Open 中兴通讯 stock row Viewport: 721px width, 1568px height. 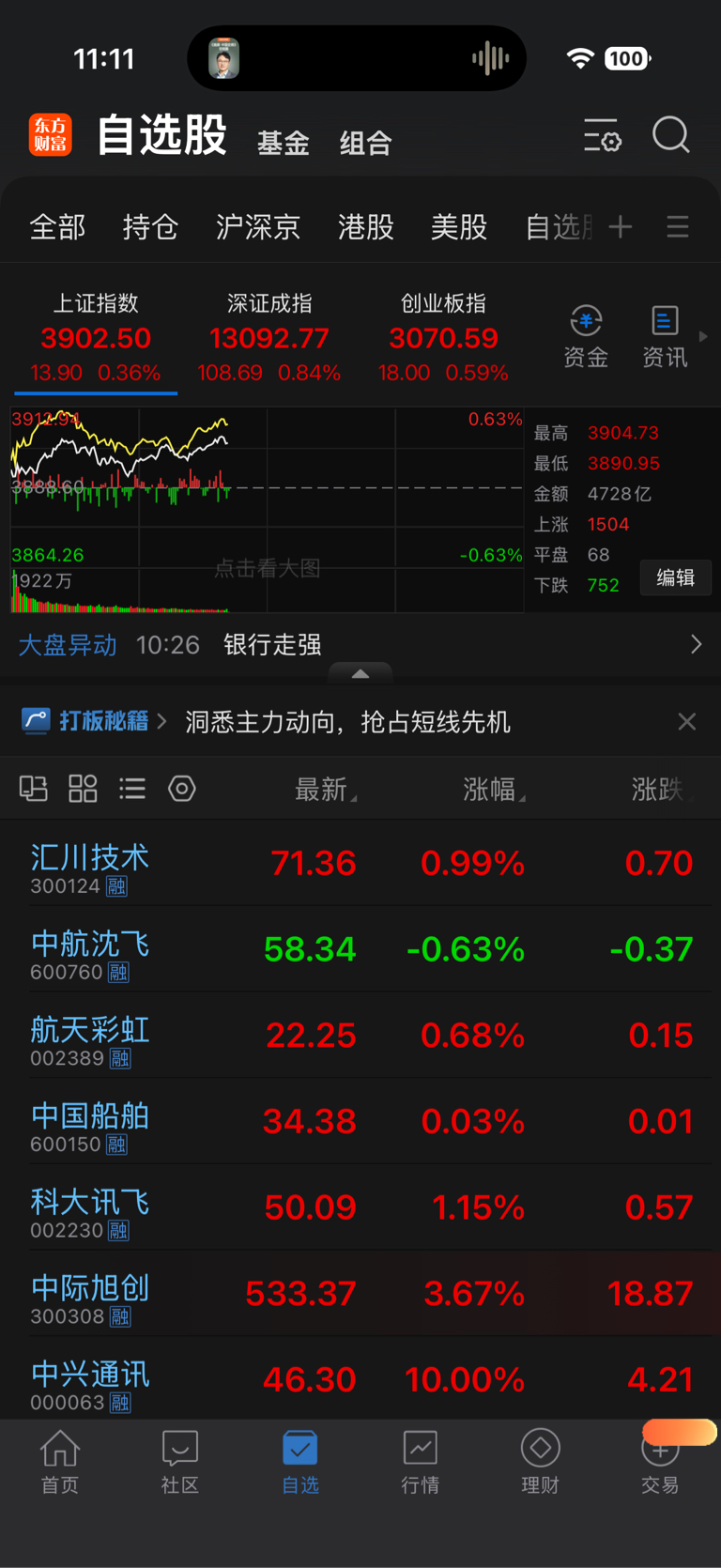360,1378
